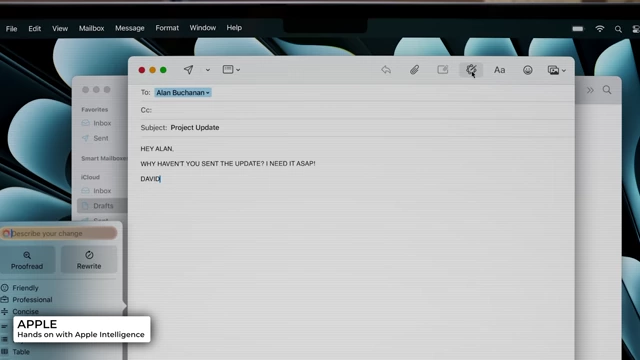Click the Proofread button
The height and width of the screenshot is (360, 640).
[27, 260]
